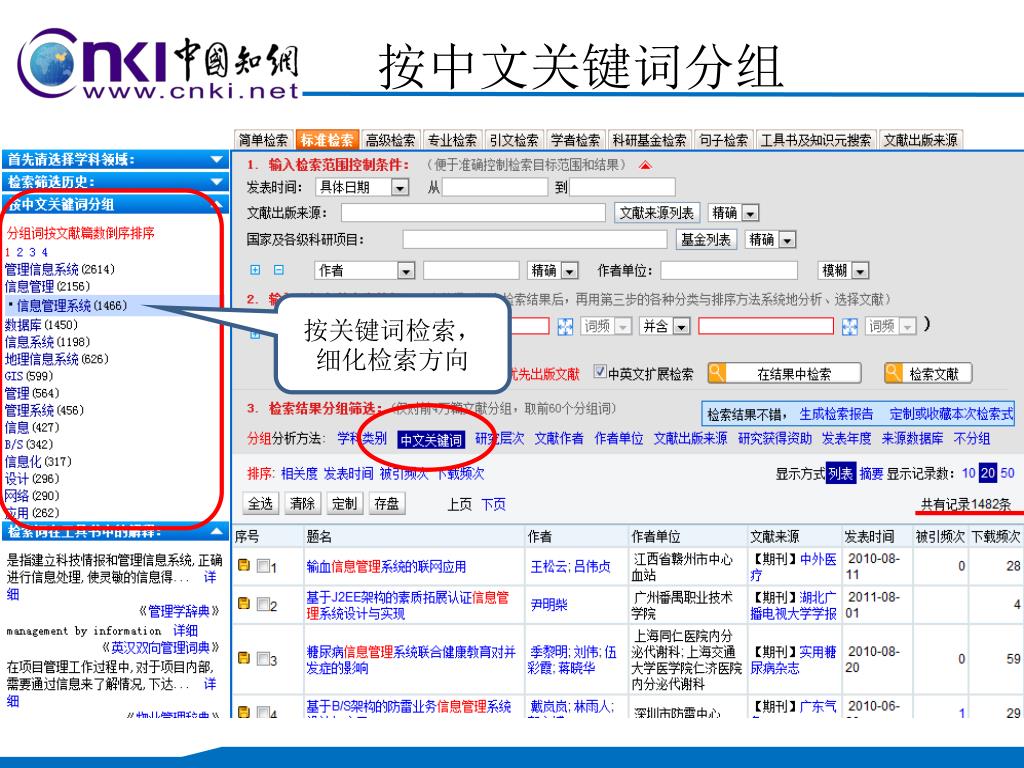Click the blue plus icon beside 作者 row
Image resolution: width=1024 pixels, height=768 pixels.
coord(255,270)
